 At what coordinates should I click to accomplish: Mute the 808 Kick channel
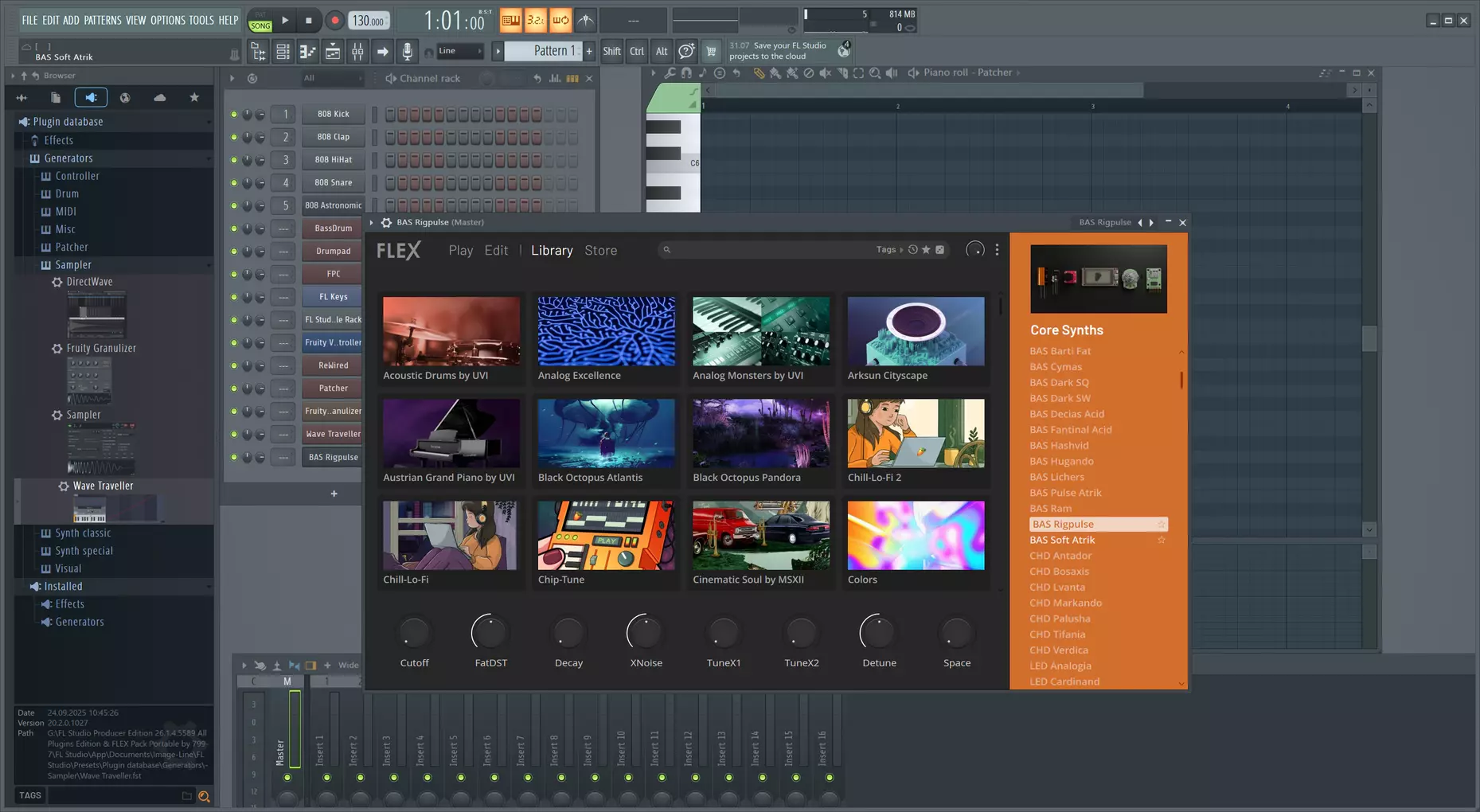(x=233, y=115)
